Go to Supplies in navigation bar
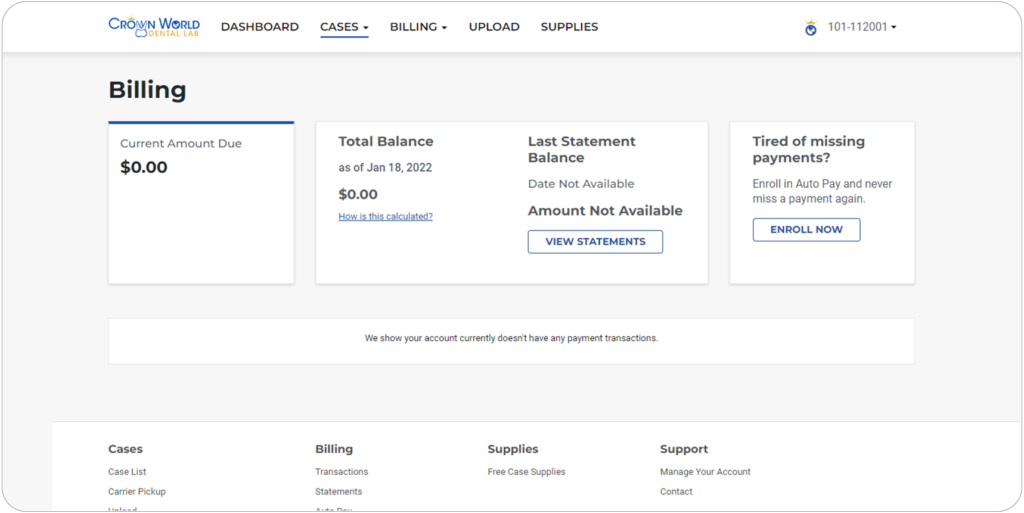Image resolution: width=1024 pixels, height=513 pixels. [x=569, y=27]
